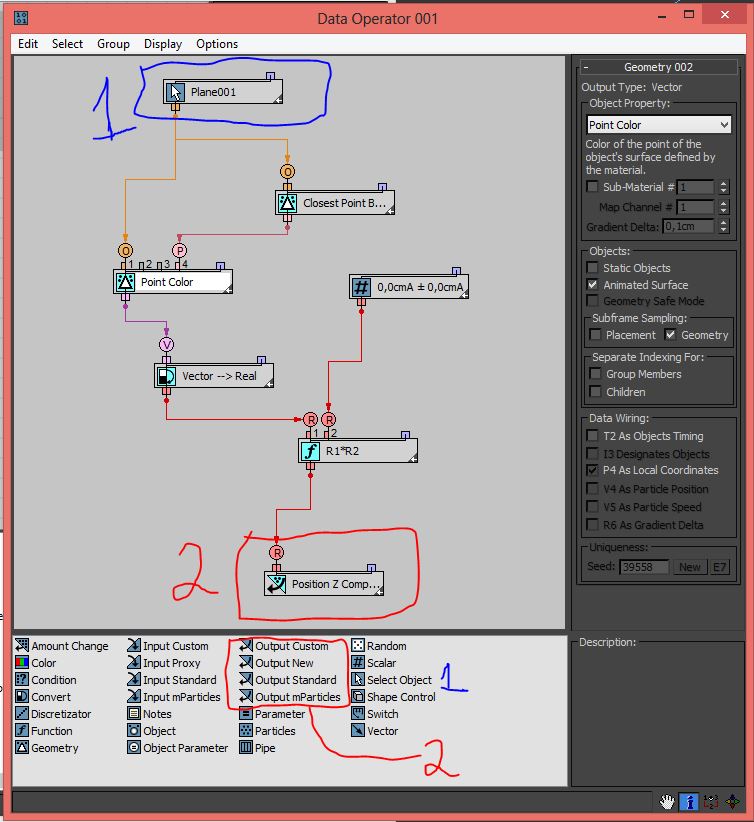This screenshot has width=754, height=822.
Task: Select the Input mParticles sub-operator
Action: point(134,697)
